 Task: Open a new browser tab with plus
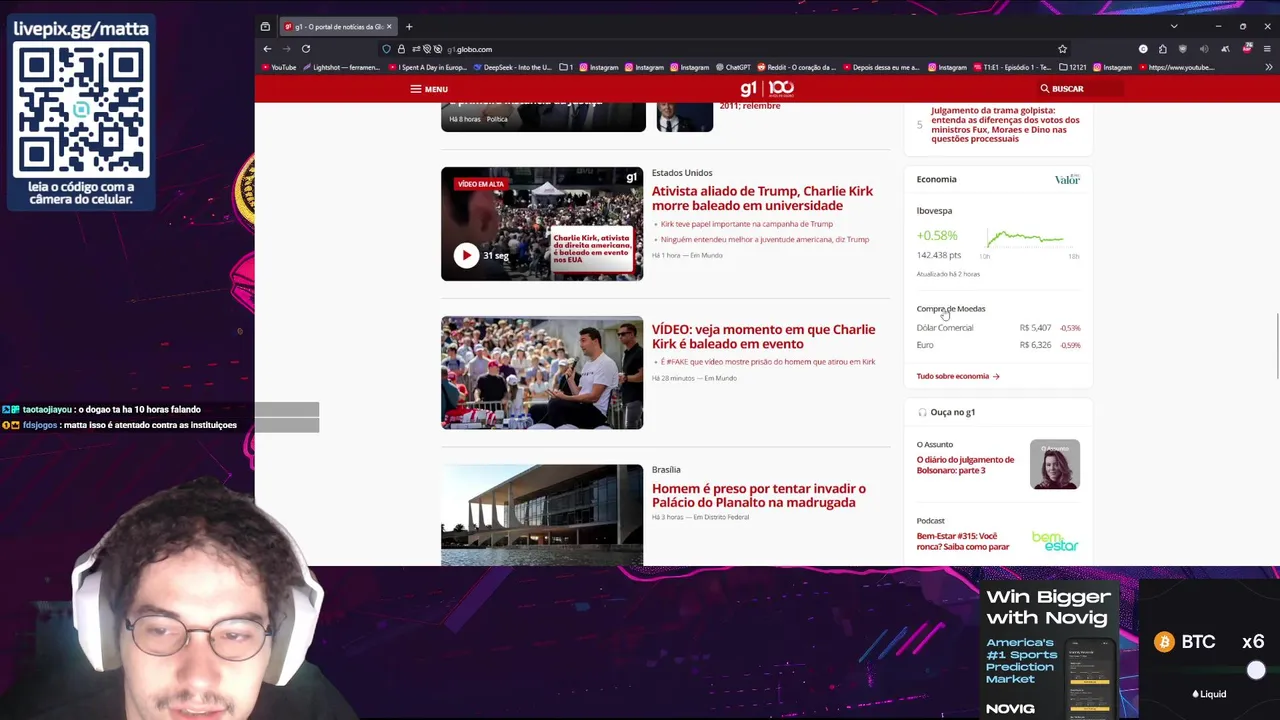409,27
